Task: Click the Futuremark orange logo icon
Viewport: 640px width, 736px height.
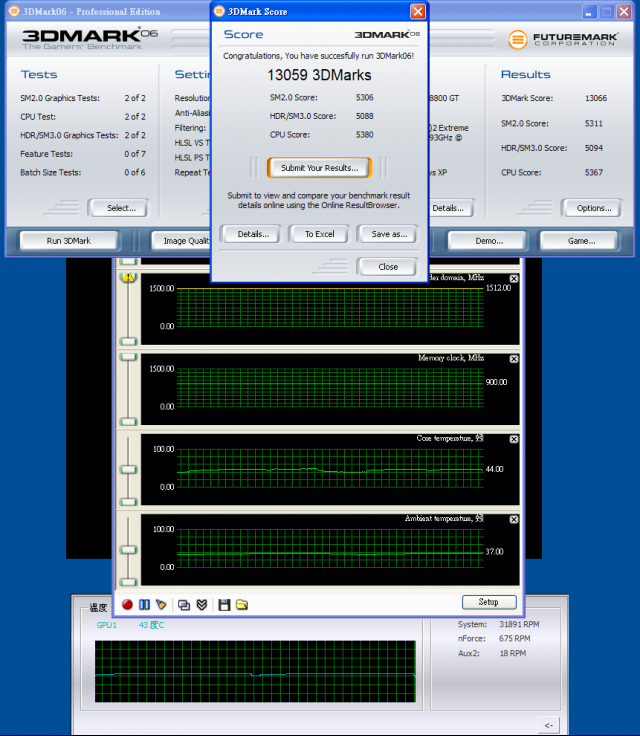Action: coord(517,39)
